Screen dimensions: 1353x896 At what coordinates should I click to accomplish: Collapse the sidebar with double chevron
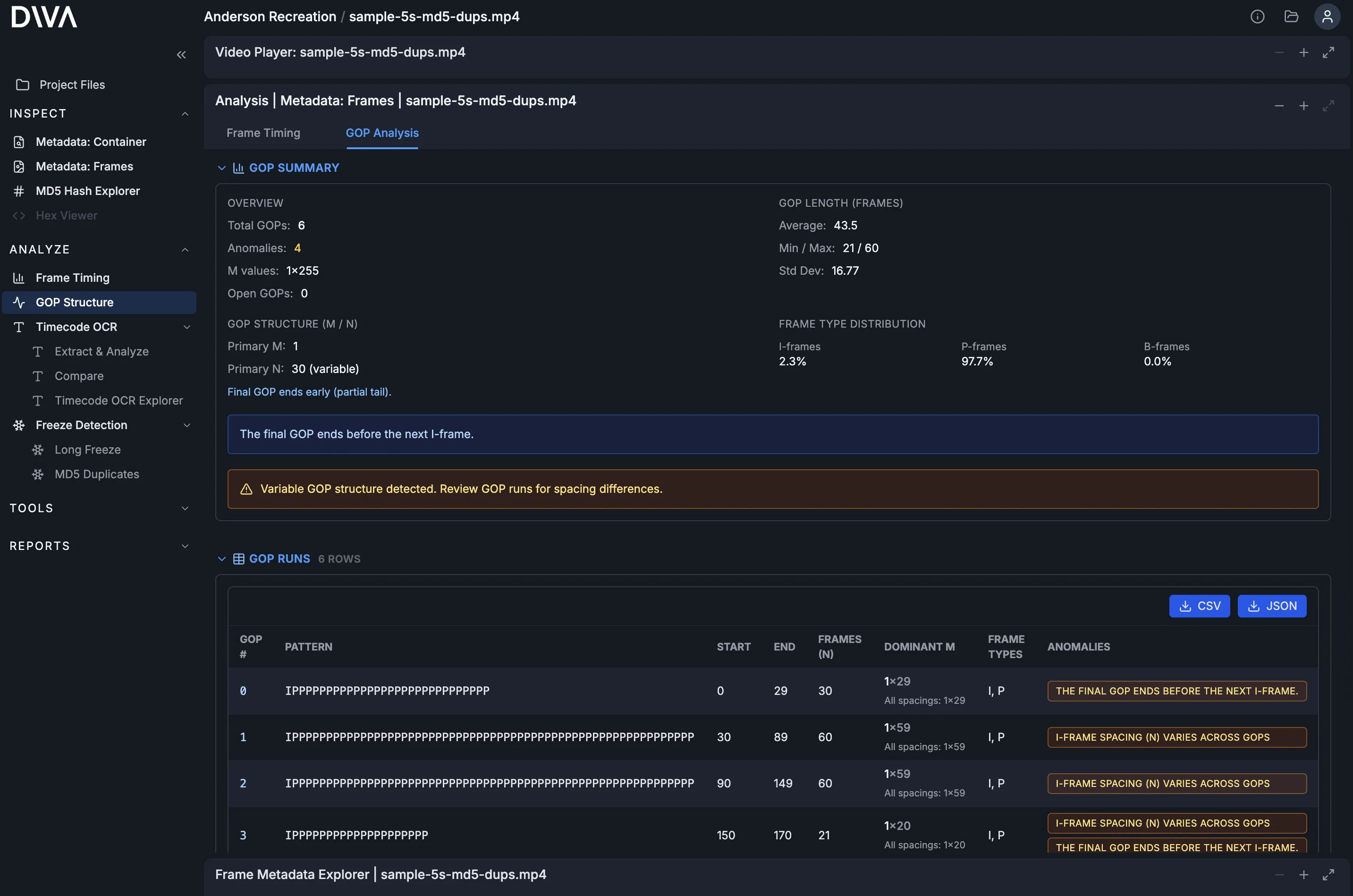click(x=181, y=55)
